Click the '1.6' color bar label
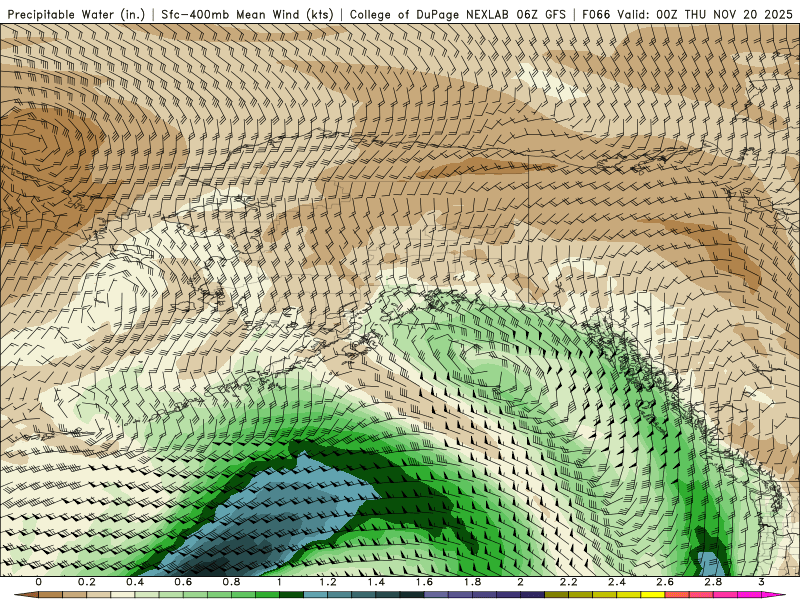The image size is (800, 600). 424,582
